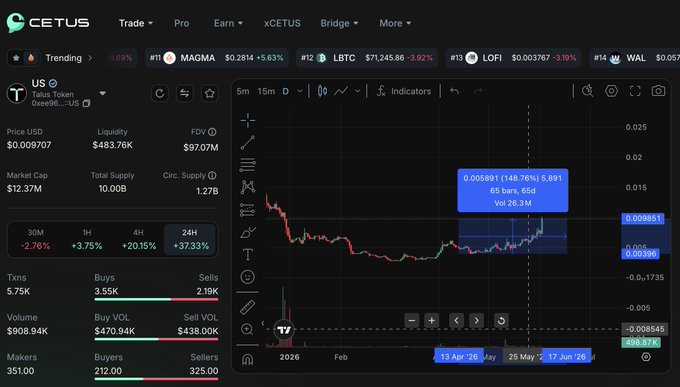Viewport: 680px width, 387px height.
Task: Take a chart snapshot
Action: [658, 91]
